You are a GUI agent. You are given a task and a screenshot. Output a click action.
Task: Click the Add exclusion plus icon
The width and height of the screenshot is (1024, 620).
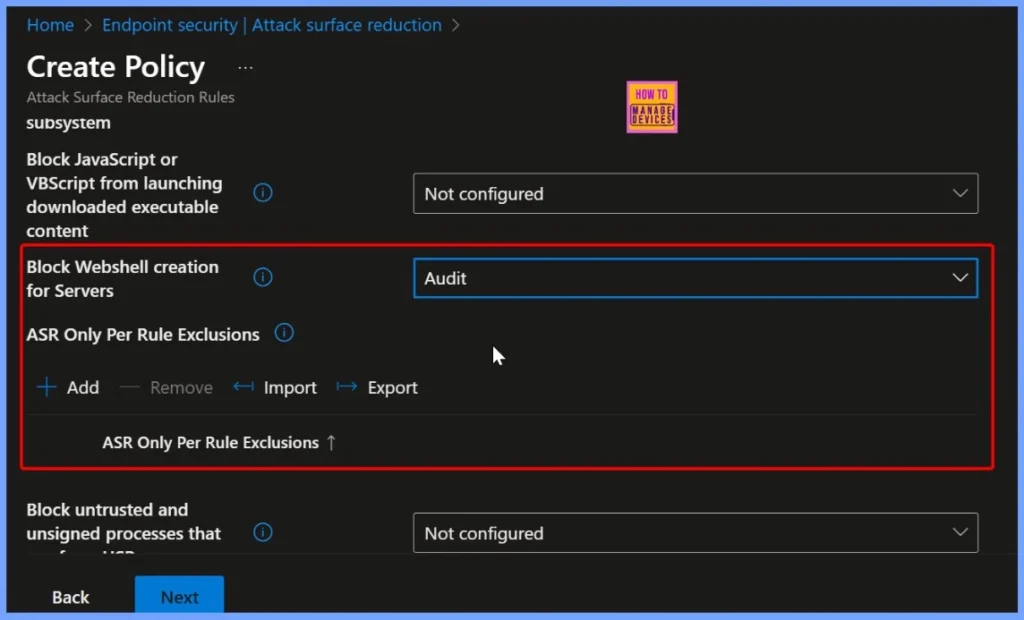[x=47, y=388]
